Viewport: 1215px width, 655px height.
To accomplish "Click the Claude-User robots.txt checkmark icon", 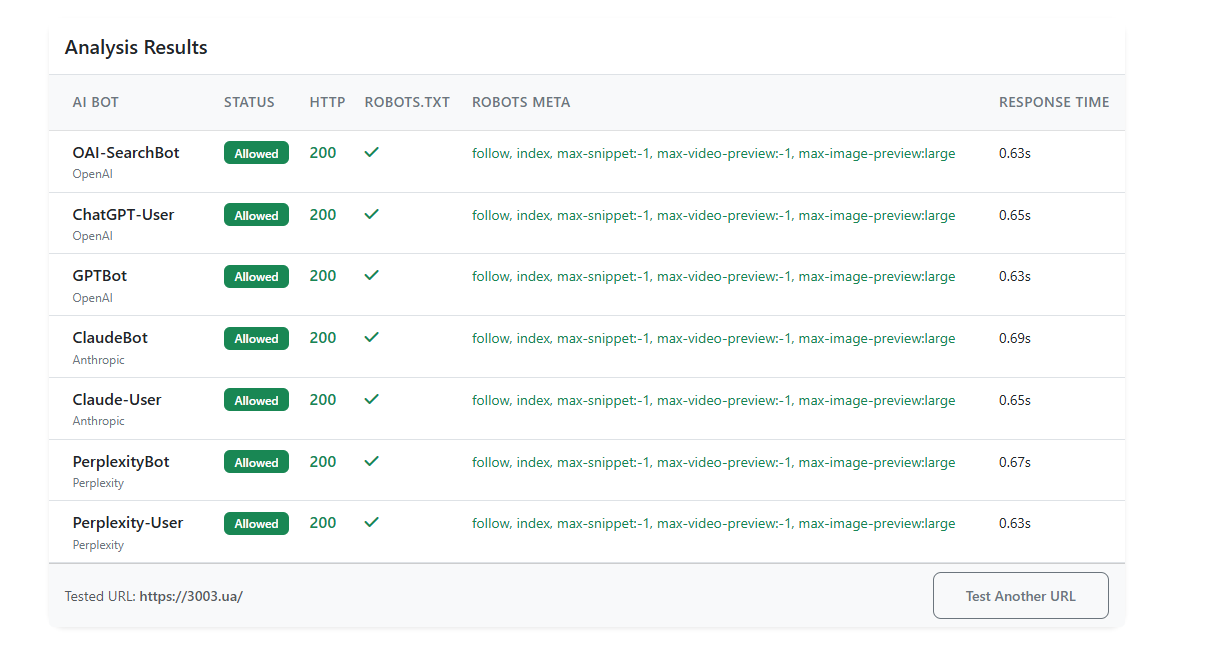I will (x=372, y=400).
